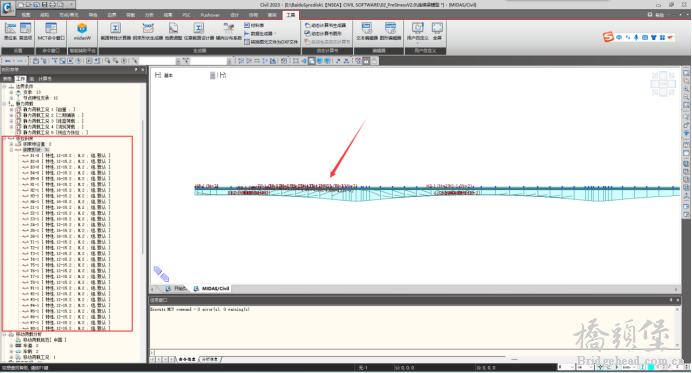The width and height of the screenshot is (692, 373).
Task: Open the 图形编辑器 graphic editor tool
Action: pyautogui.click(x=391, y=31)
